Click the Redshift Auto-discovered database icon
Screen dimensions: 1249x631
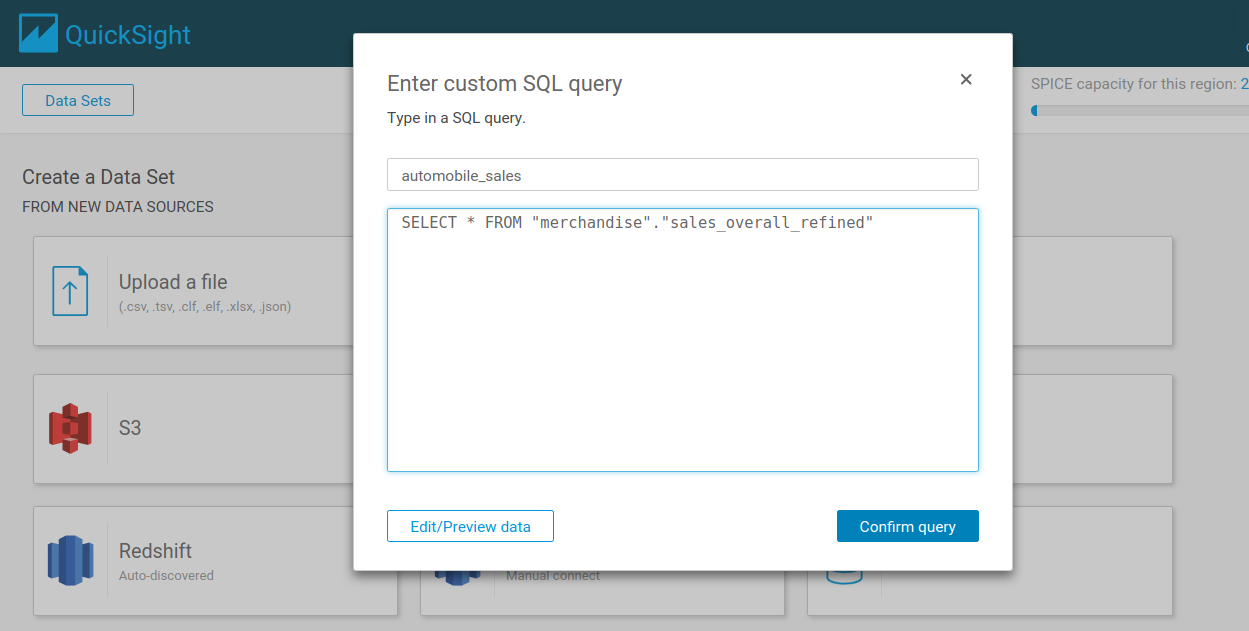tap(71, 560)
